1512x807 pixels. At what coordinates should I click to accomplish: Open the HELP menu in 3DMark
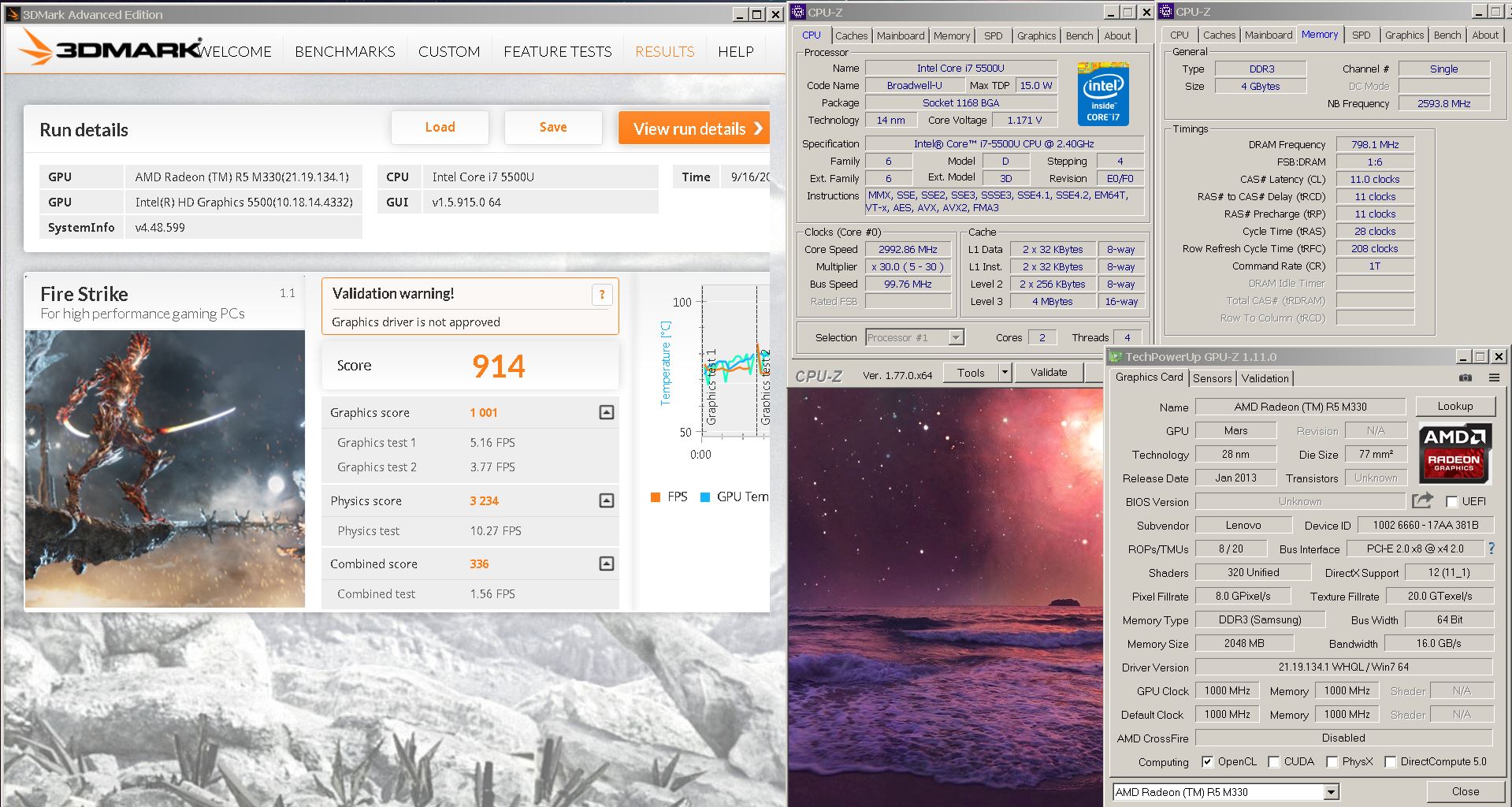[736, 51]
